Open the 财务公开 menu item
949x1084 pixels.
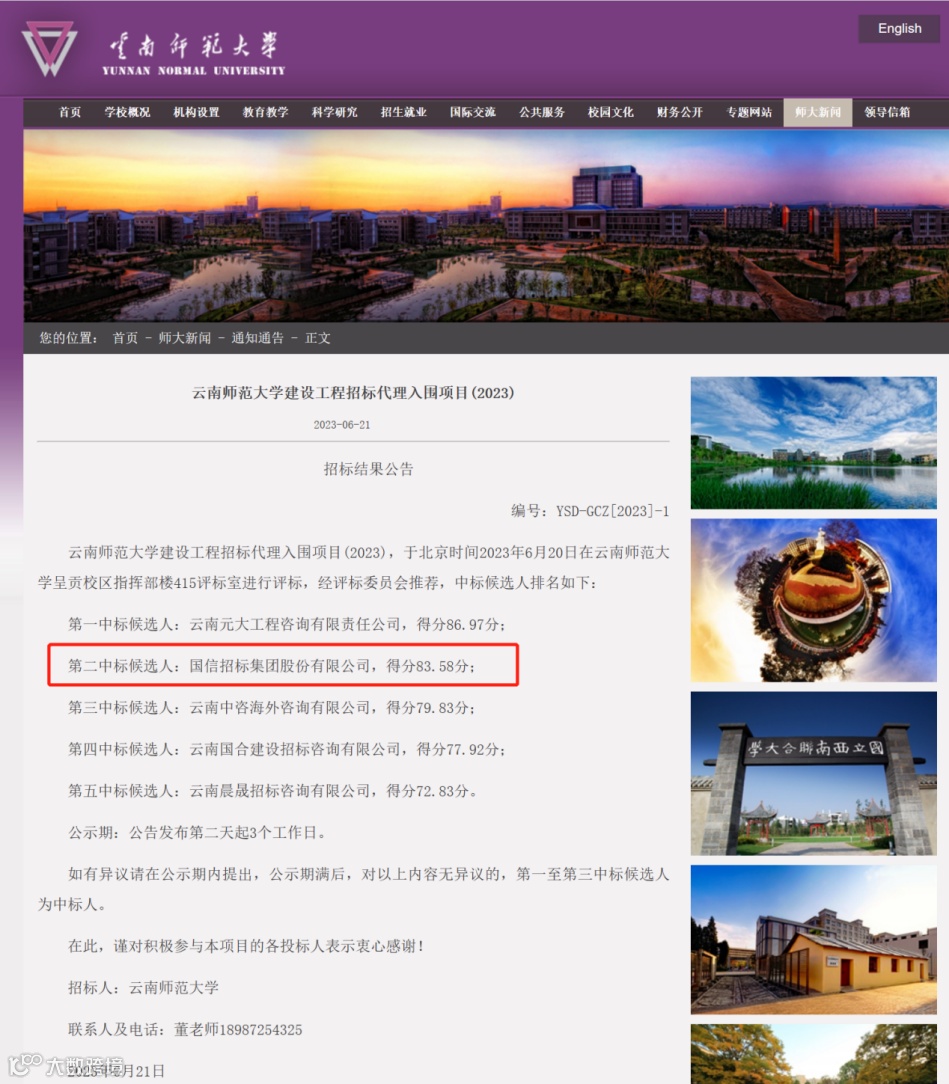(x=680, y=112)
